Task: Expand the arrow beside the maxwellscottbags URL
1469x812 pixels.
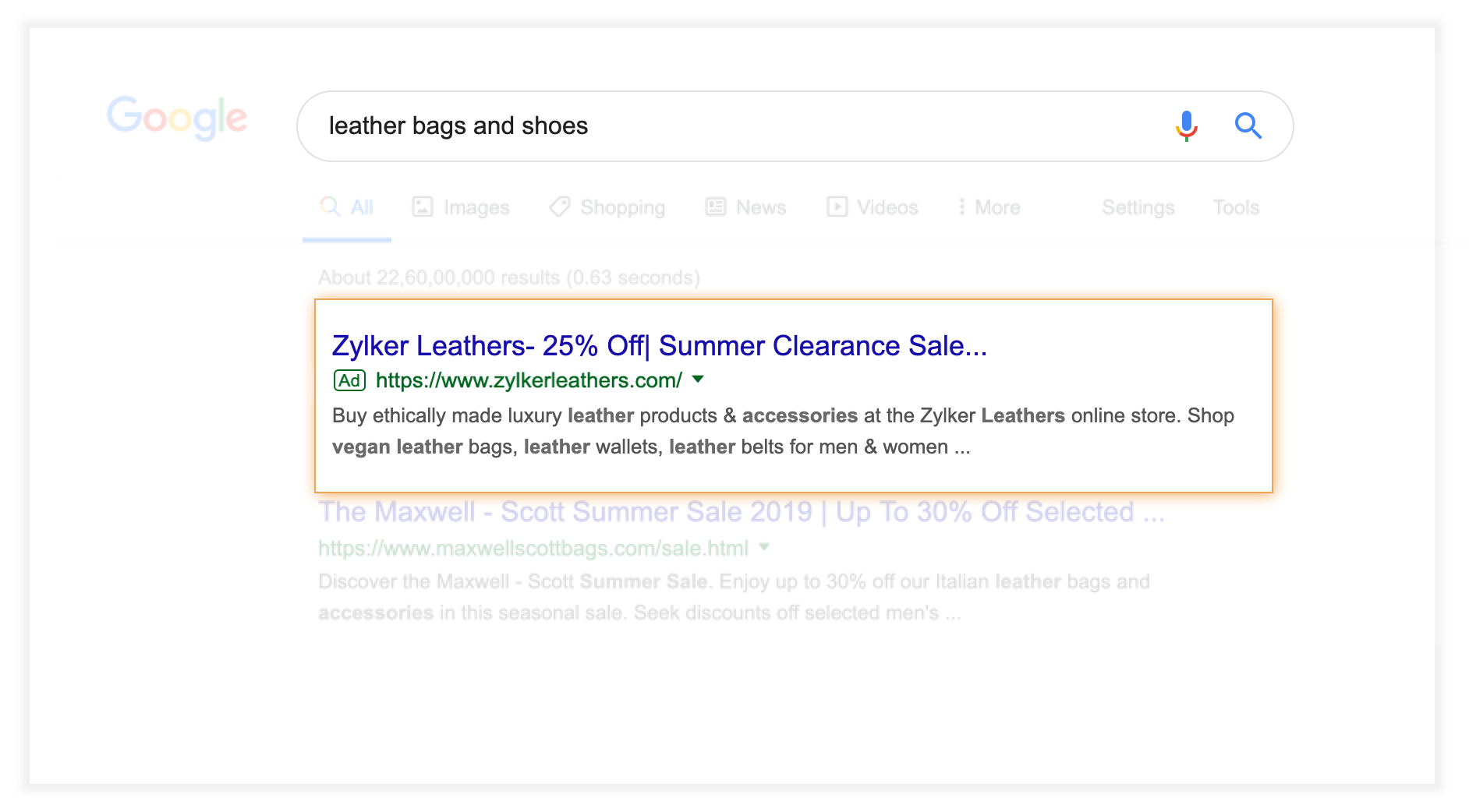Action: coord(764,547)
